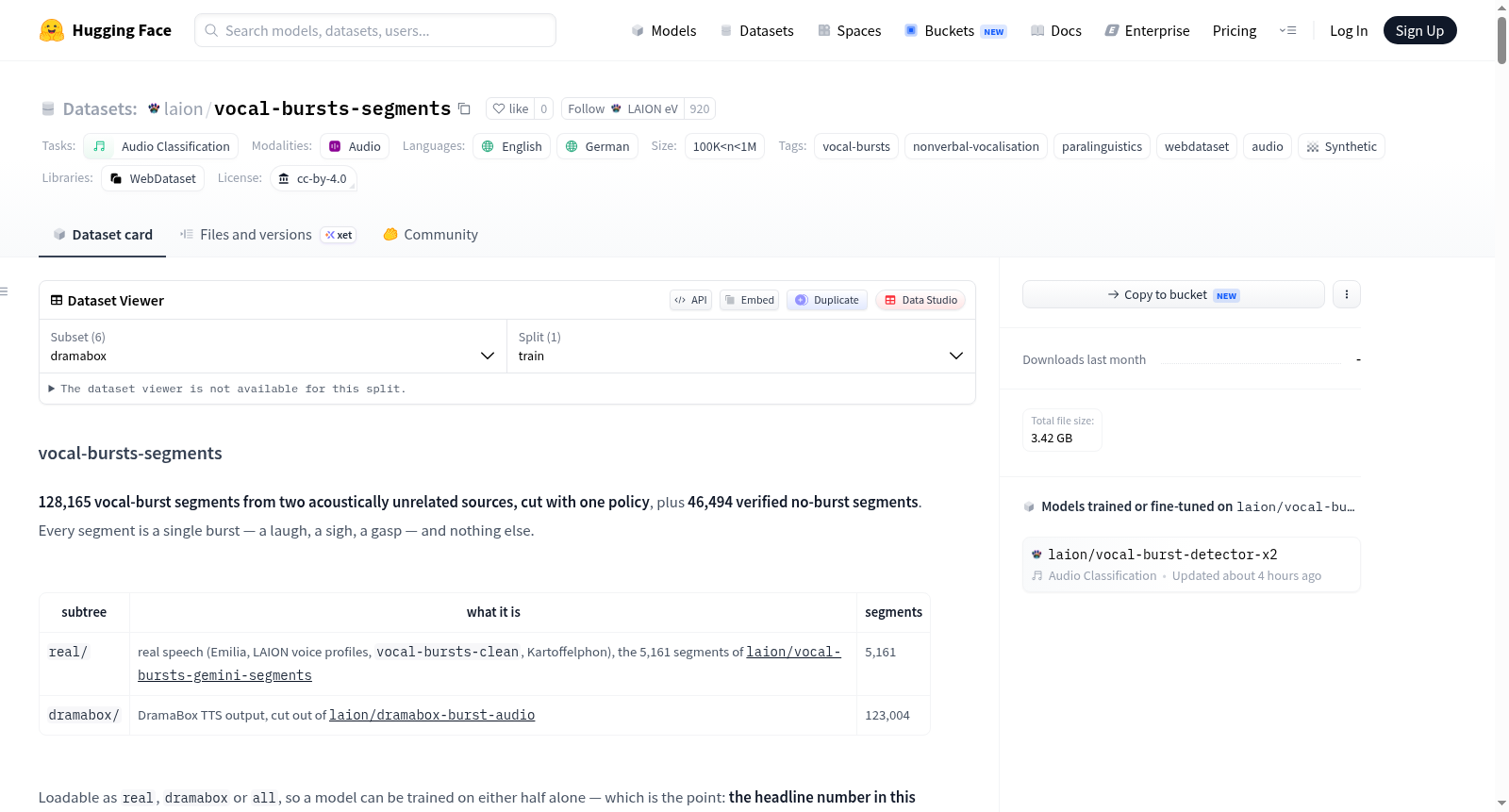The image size is (1509, 812).
Task: Click the Sign Up button
Action: tap(1419, 30)
